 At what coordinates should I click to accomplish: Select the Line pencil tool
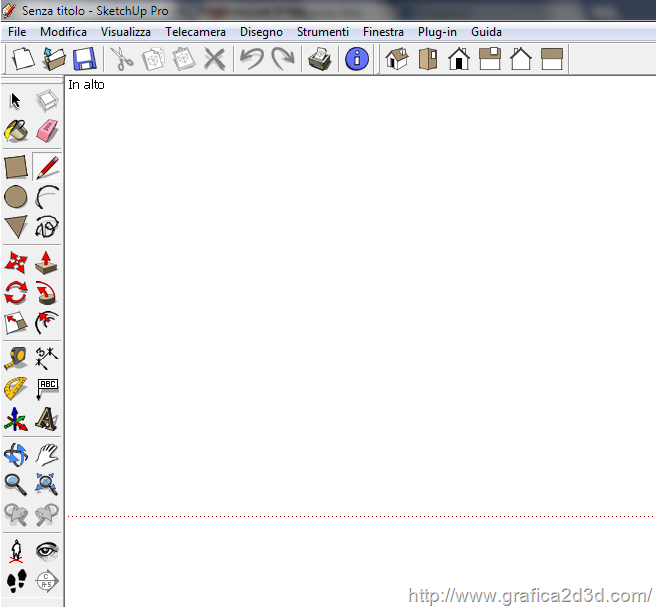coord(47,166)
